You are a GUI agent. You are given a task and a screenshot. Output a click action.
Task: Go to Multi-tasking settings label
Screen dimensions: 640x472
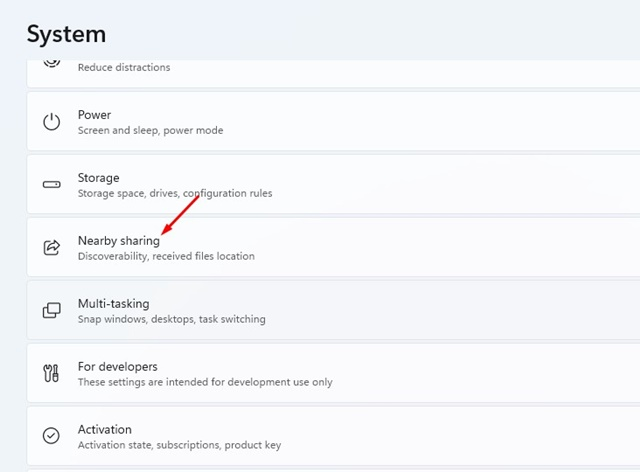[113, 304]
